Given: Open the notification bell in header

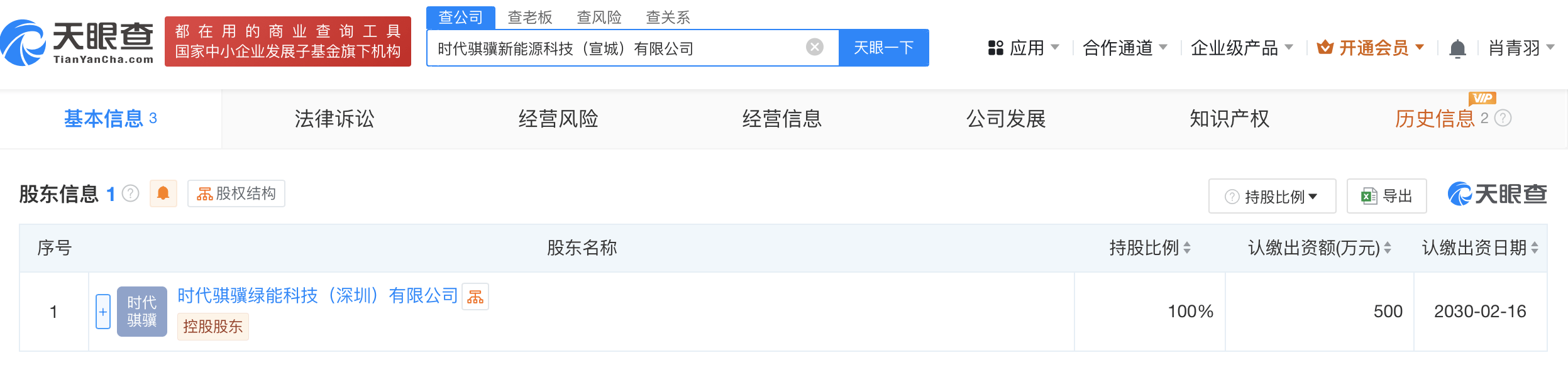Looking at the screenshot, I should point(1457,48).
